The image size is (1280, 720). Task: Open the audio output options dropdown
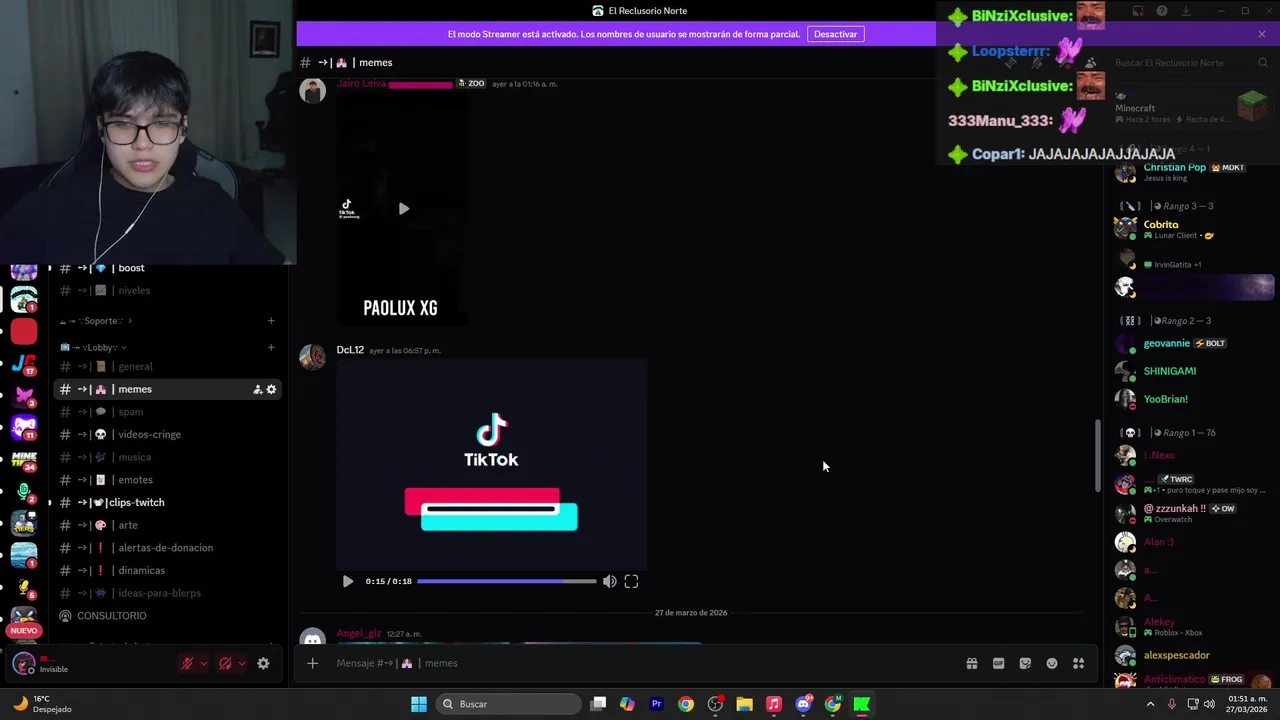tap(242, 663)
